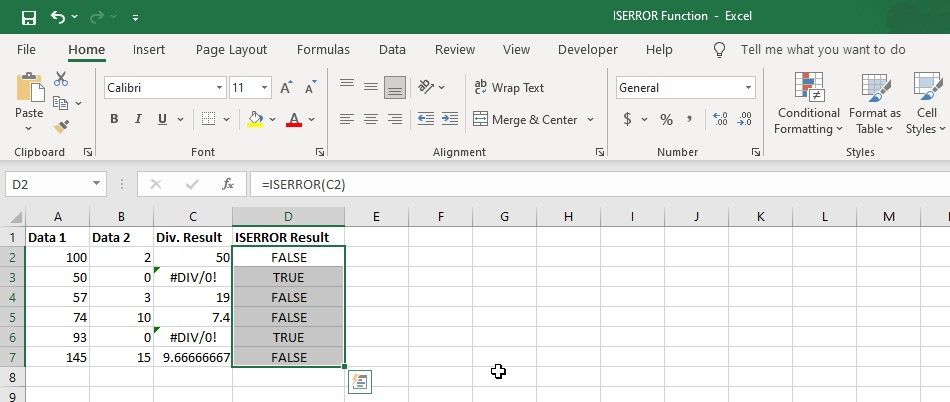Select the cell containing 9.66666667
This screenshot has height=402, width=950.
coord(193,357)
